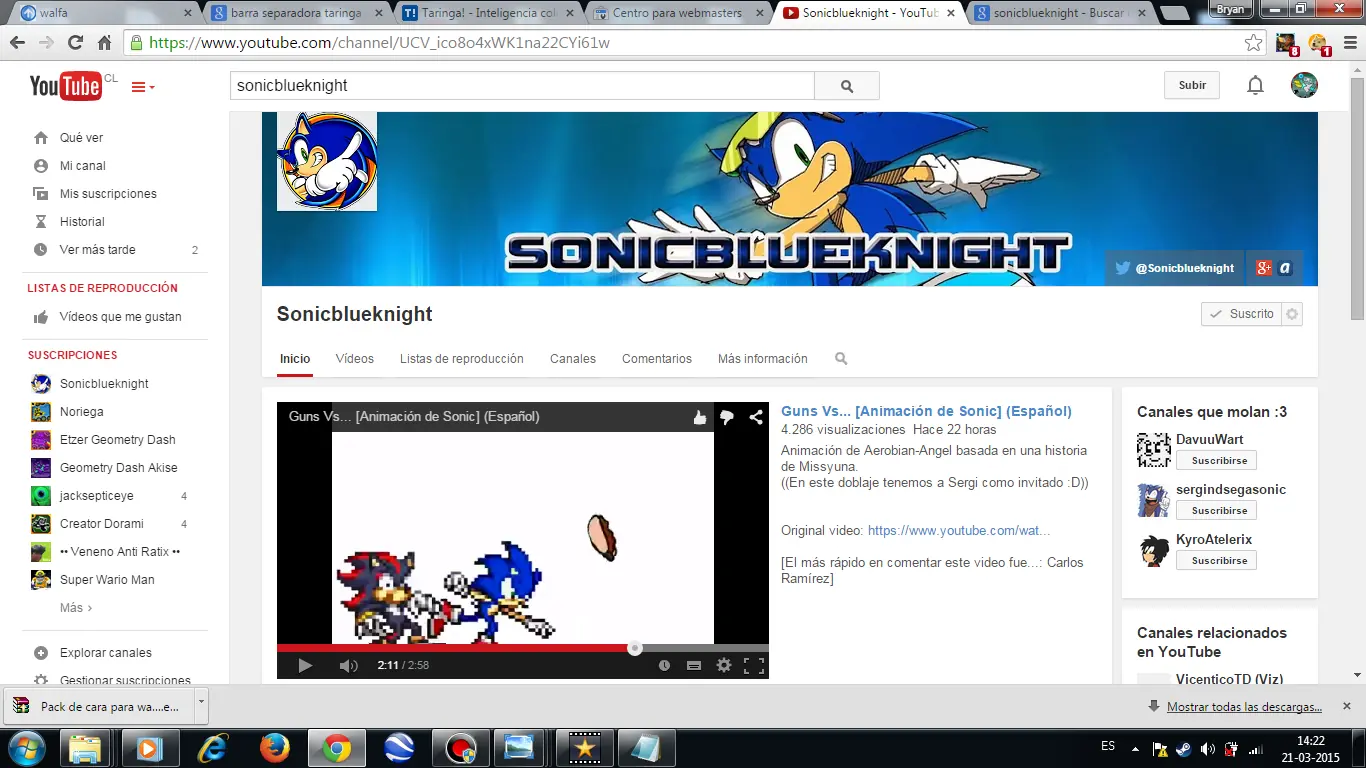The height and width of the screenshot is (768, 1366).
Task: Open the YouTube guide menu icon
Action: [143, 87]
